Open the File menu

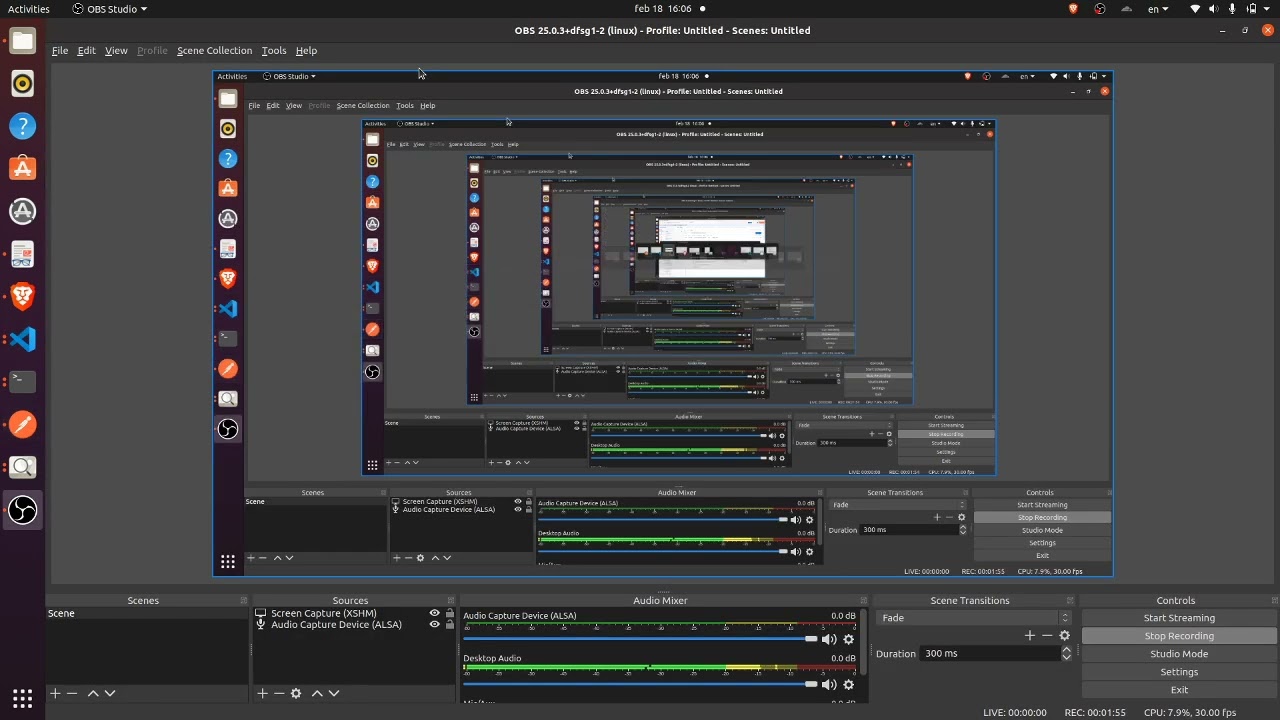click(60, 51)
